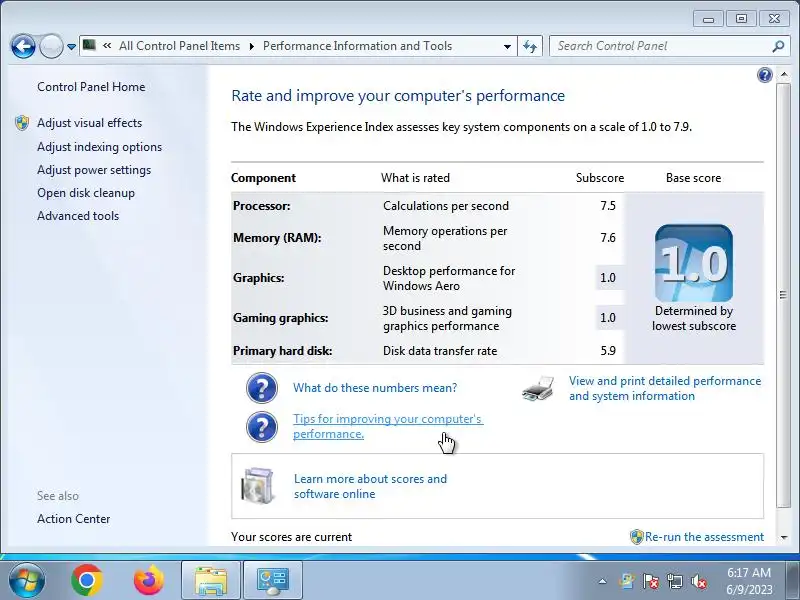This screenshot has width=800, height=600.
Task: Select the Memory (RAM) subscore 7.6
Action: coord(608,238)
